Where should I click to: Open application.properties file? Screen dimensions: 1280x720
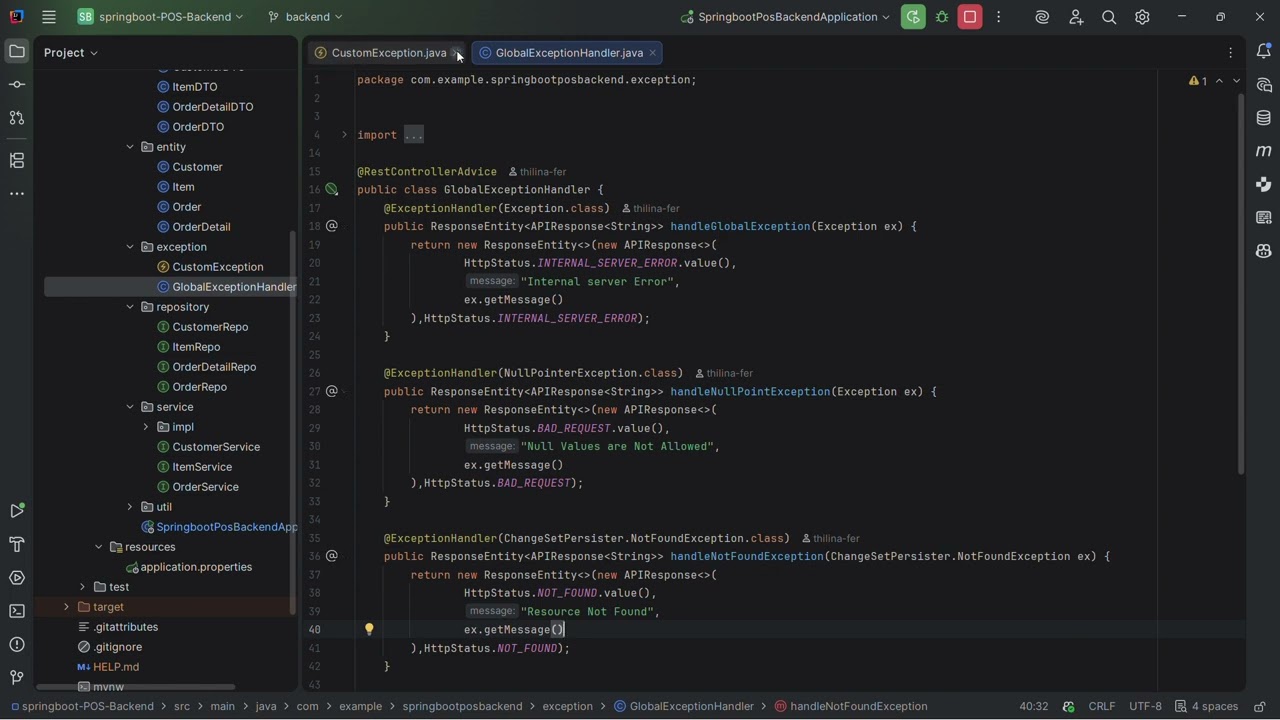pyautogui.click(x=196, y=567)
